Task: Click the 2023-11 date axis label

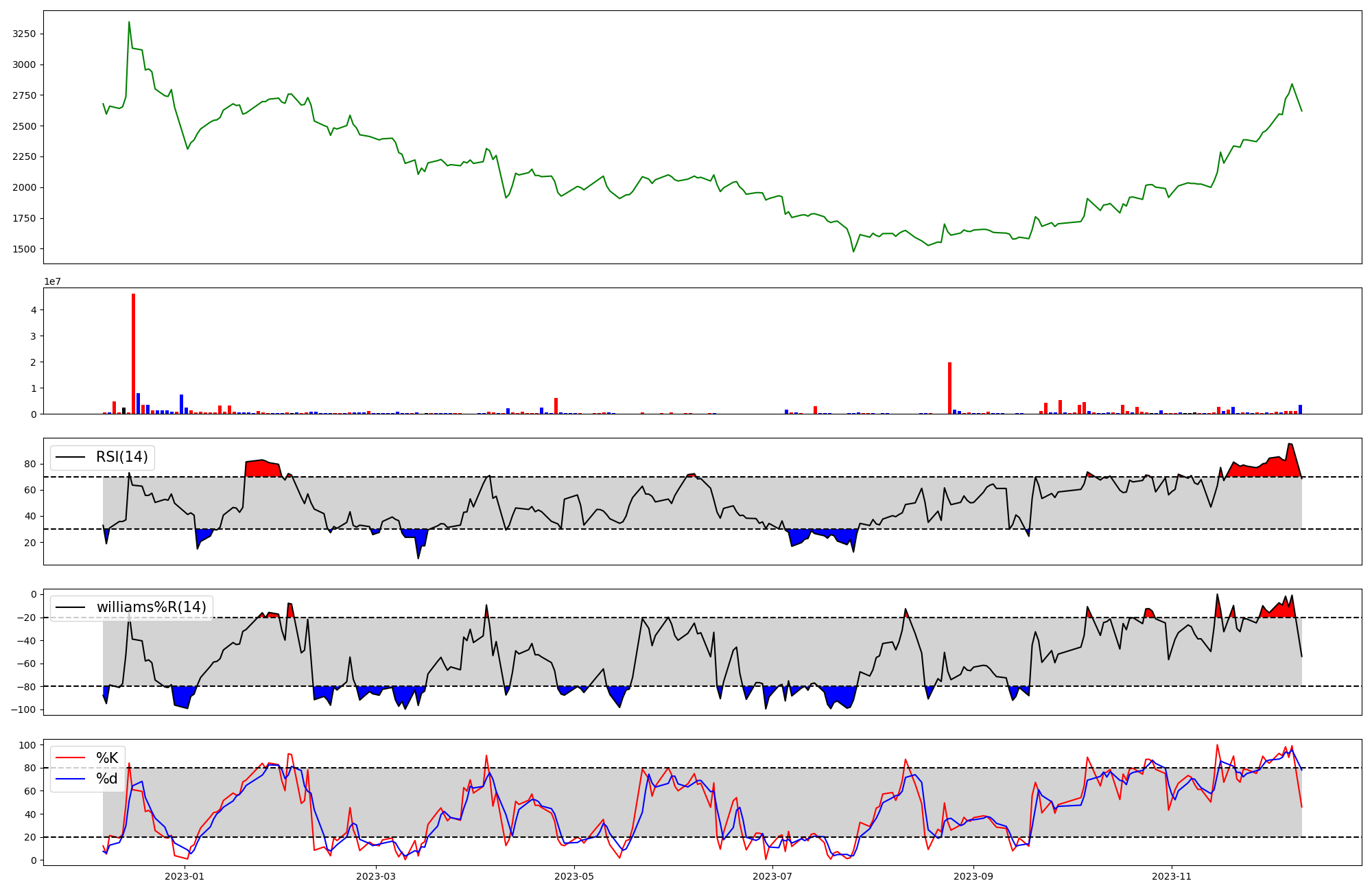Action: 1172,876
